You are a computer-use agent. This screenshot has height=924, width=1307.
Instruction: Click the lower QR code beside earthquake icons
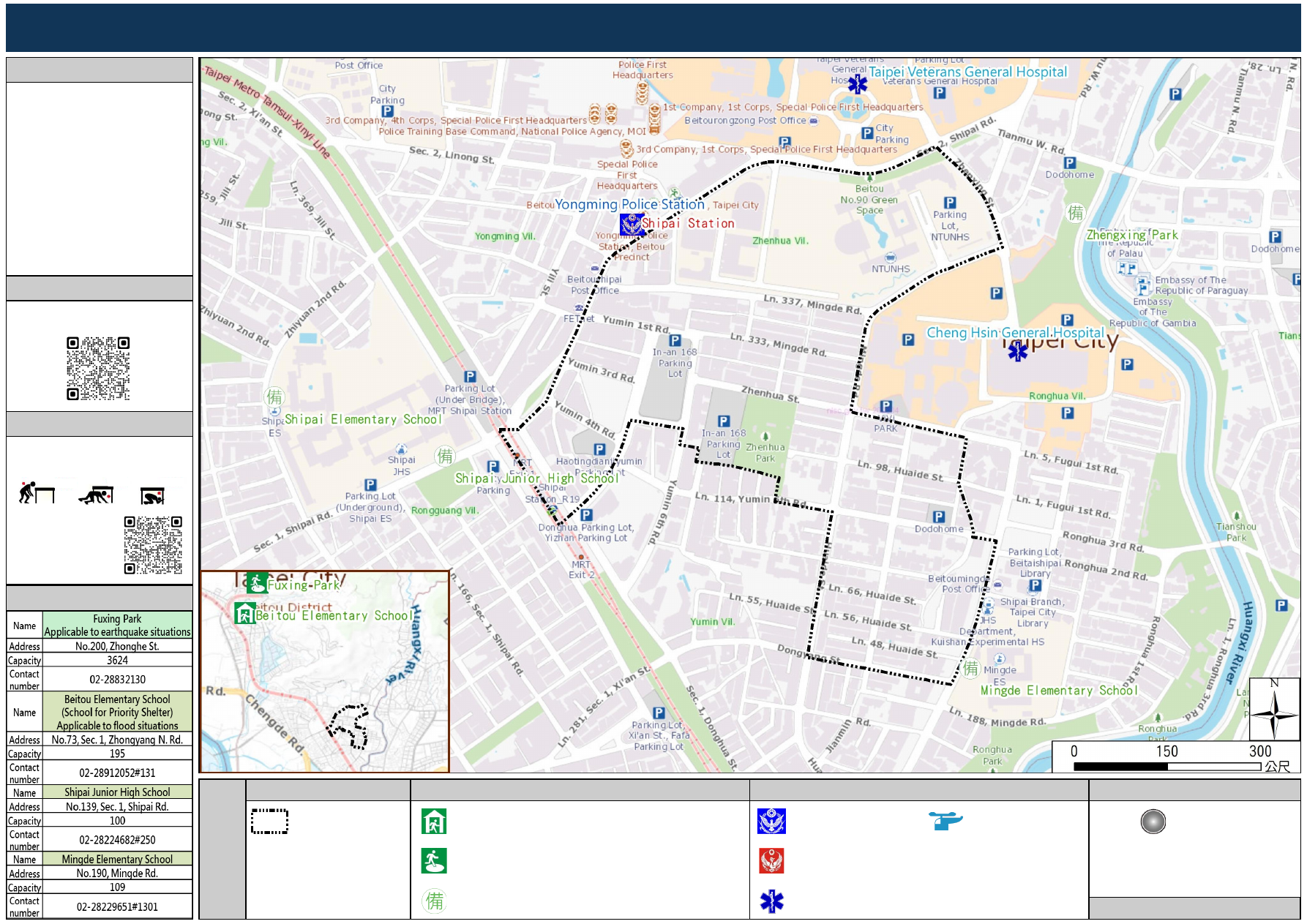(153, 545)
